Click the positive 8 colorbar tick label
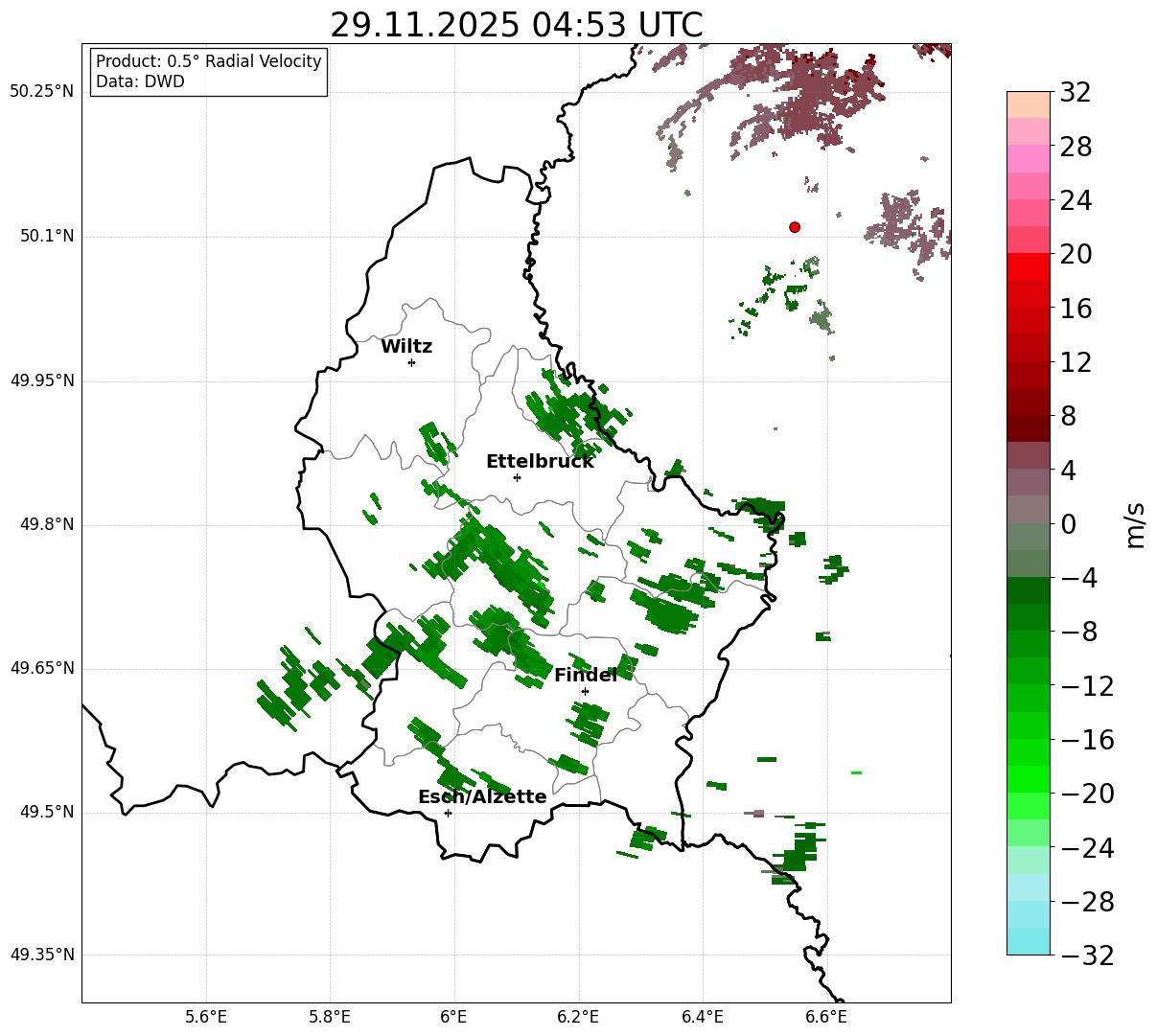Screen dimensions: 1157x1036 click(x=1068, y=417)
